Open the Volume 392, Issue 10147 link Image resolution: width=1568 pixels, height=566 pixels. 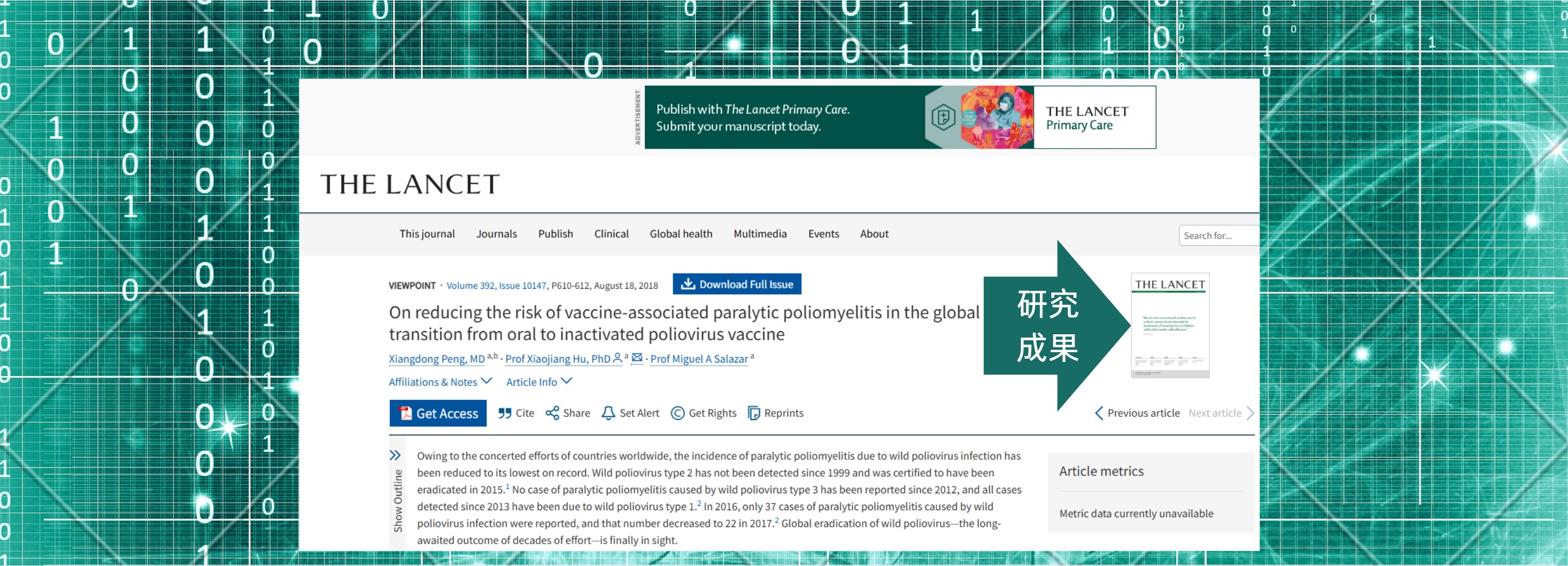tap(496, 286)
